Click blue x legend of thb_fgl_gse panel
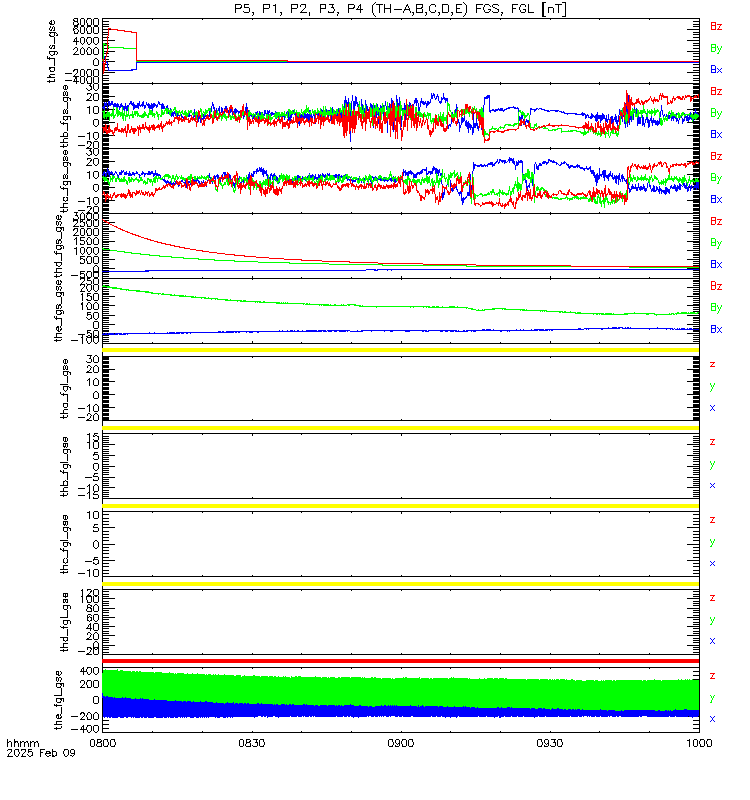Viewport: 750px width, 800px height. (x=712, y=485)
